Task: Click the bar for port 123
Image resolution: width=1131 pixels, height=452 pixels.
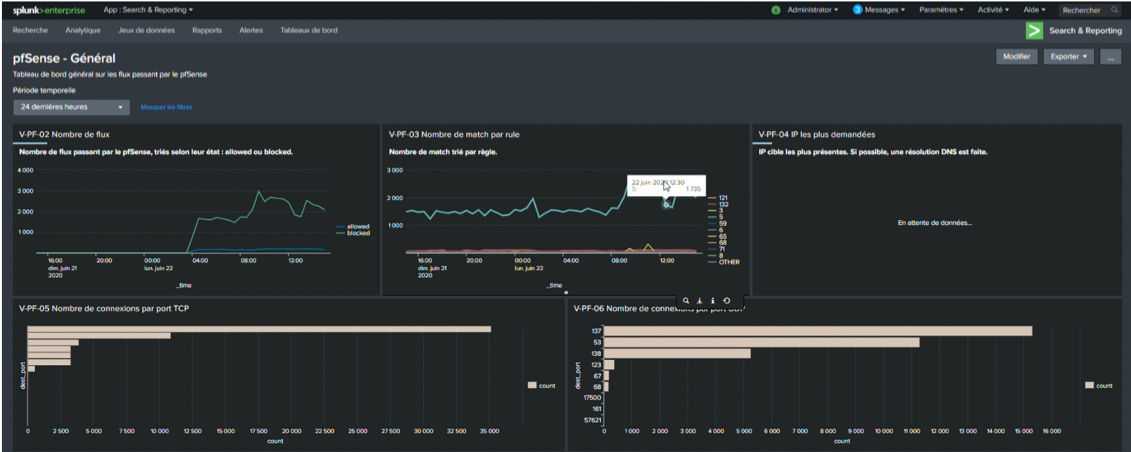Action: click(609, 365)
